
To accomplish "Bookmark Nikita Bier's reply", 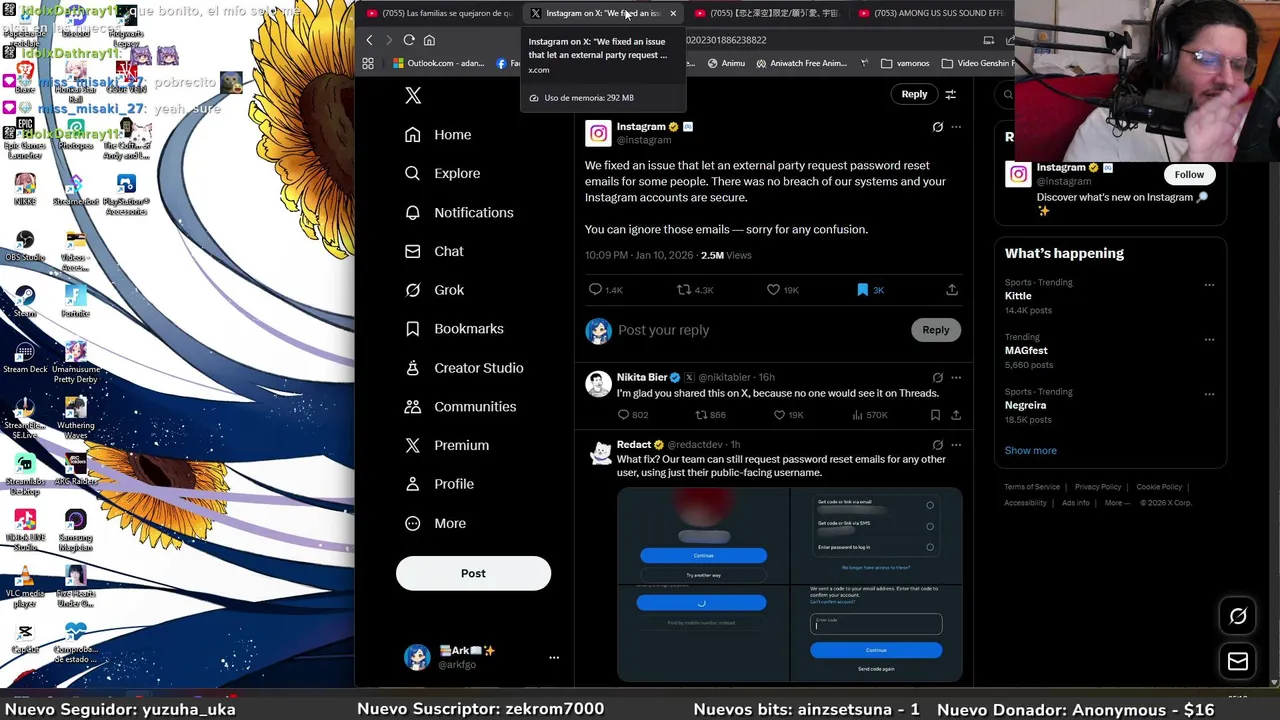I will 935,415.
